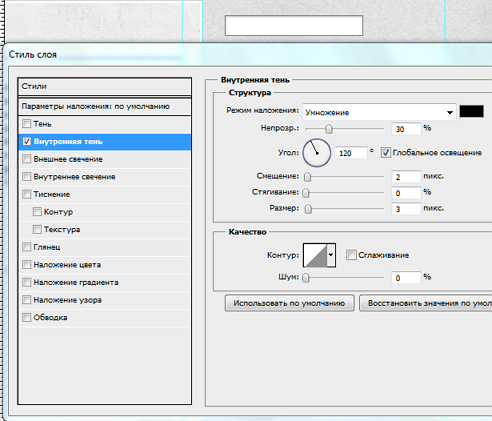Enable the Обводка checkbox
The width and height of the screenshot is (492, 421).
click(x=27, y=317)
